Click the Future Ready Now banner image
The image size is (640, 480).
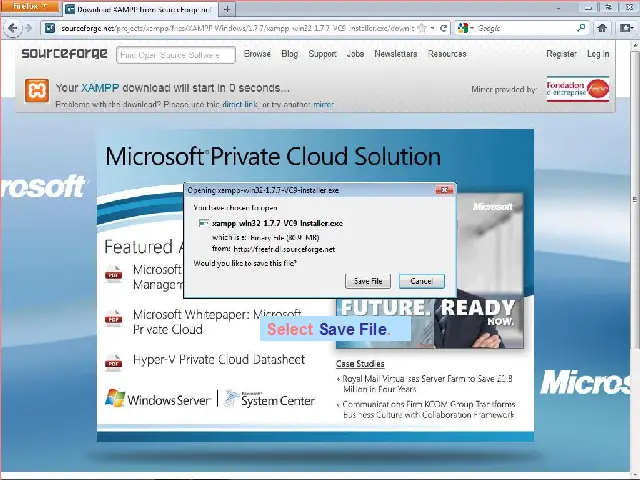pos(429,322)
